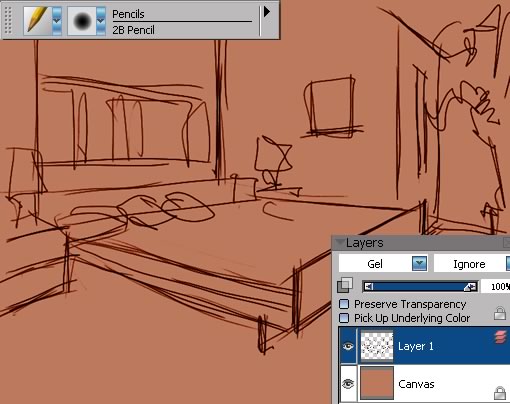Click the 2B Pencil brush variant icon
The width and height of the screenshot is (510, 404).
point(82,21)
